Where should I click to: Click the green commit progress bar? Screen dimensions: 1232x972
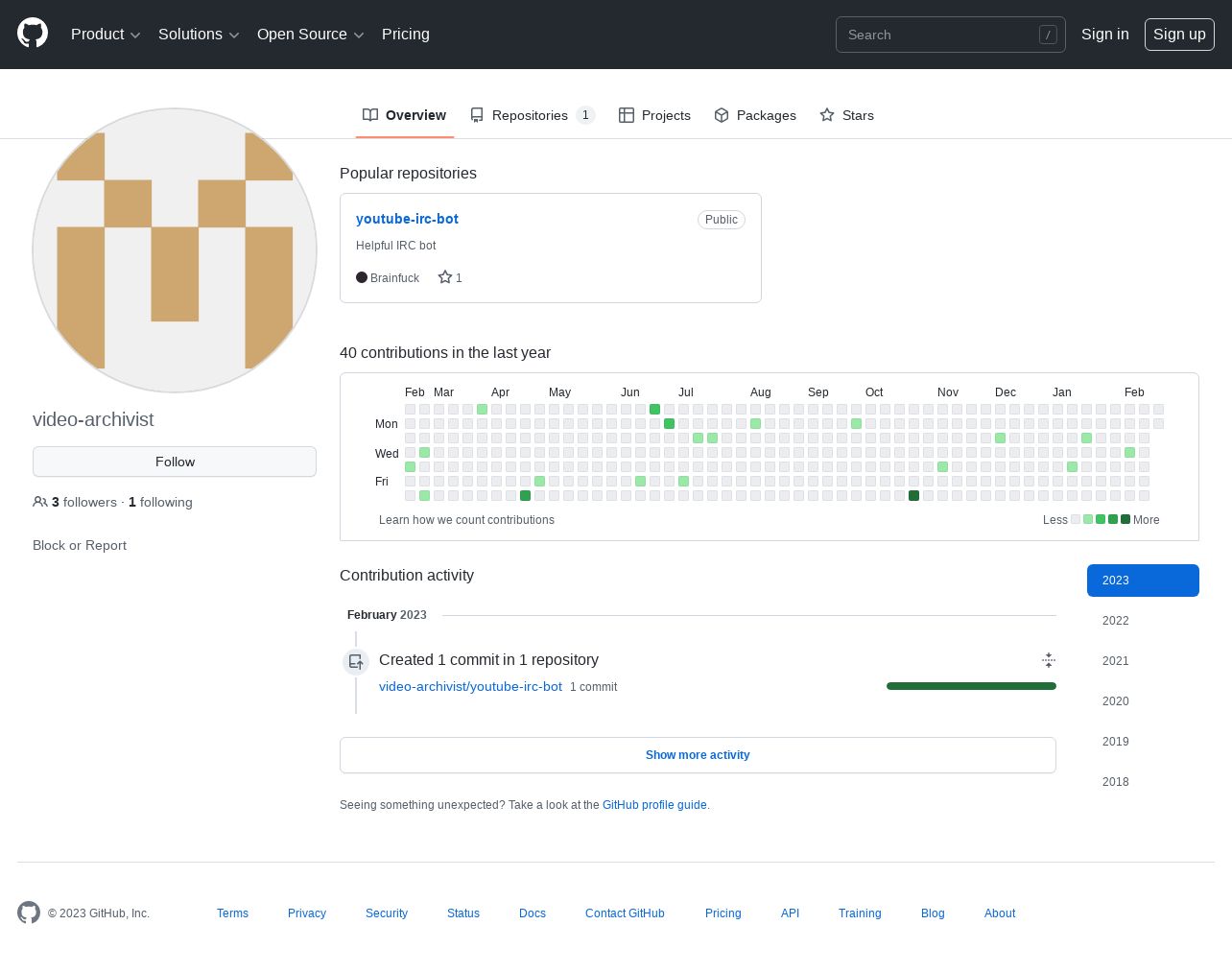(x=971, y=686)
